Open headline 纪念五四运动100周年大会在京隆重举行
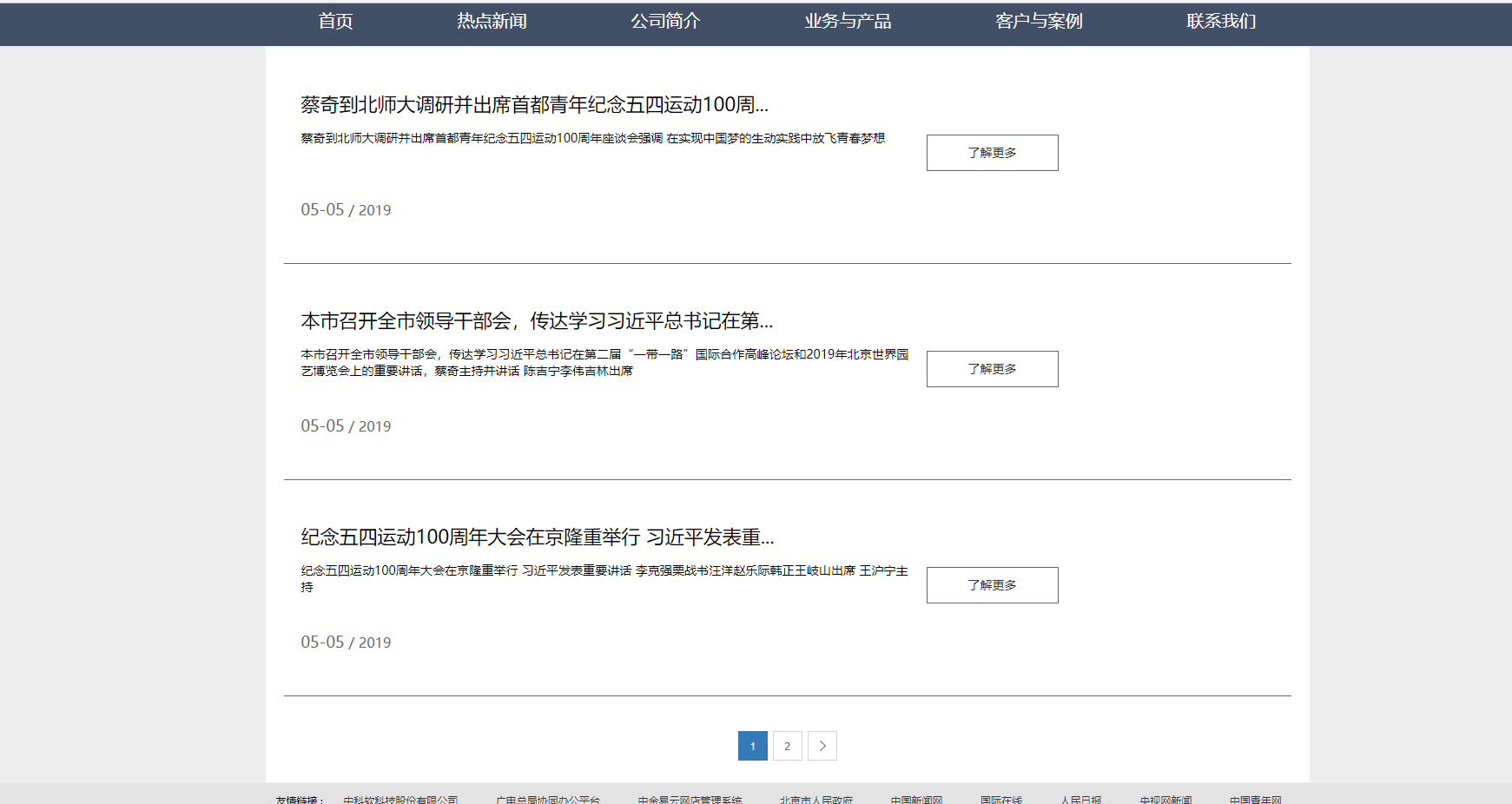Viewport: 1512px width, 804px height. pos(538,537)
